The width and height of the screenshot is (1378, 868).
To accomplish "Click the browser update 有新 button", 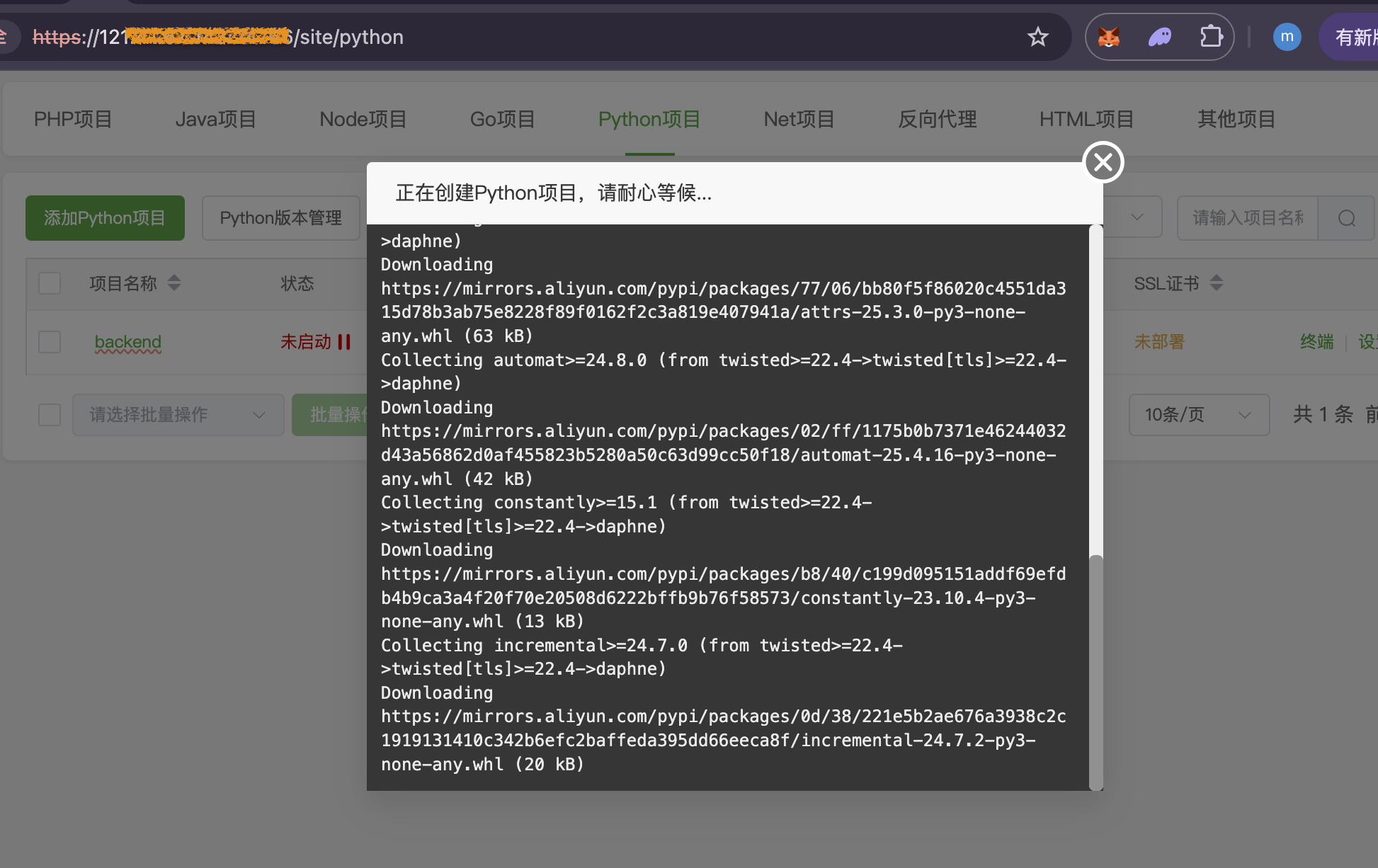I will tap(1350, 37).
